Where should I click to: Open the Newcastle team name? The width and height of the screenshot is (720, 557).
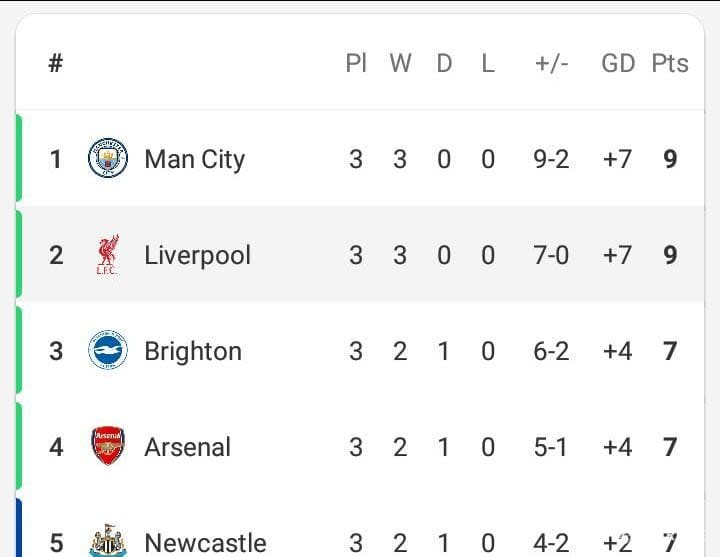point(205,543)
